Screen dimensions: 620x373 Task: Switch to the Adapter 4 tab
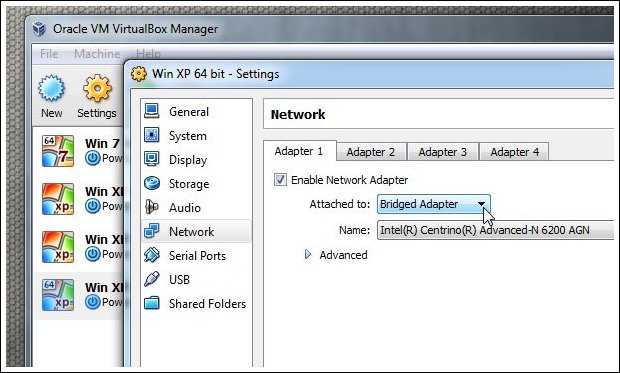[514, 152]
